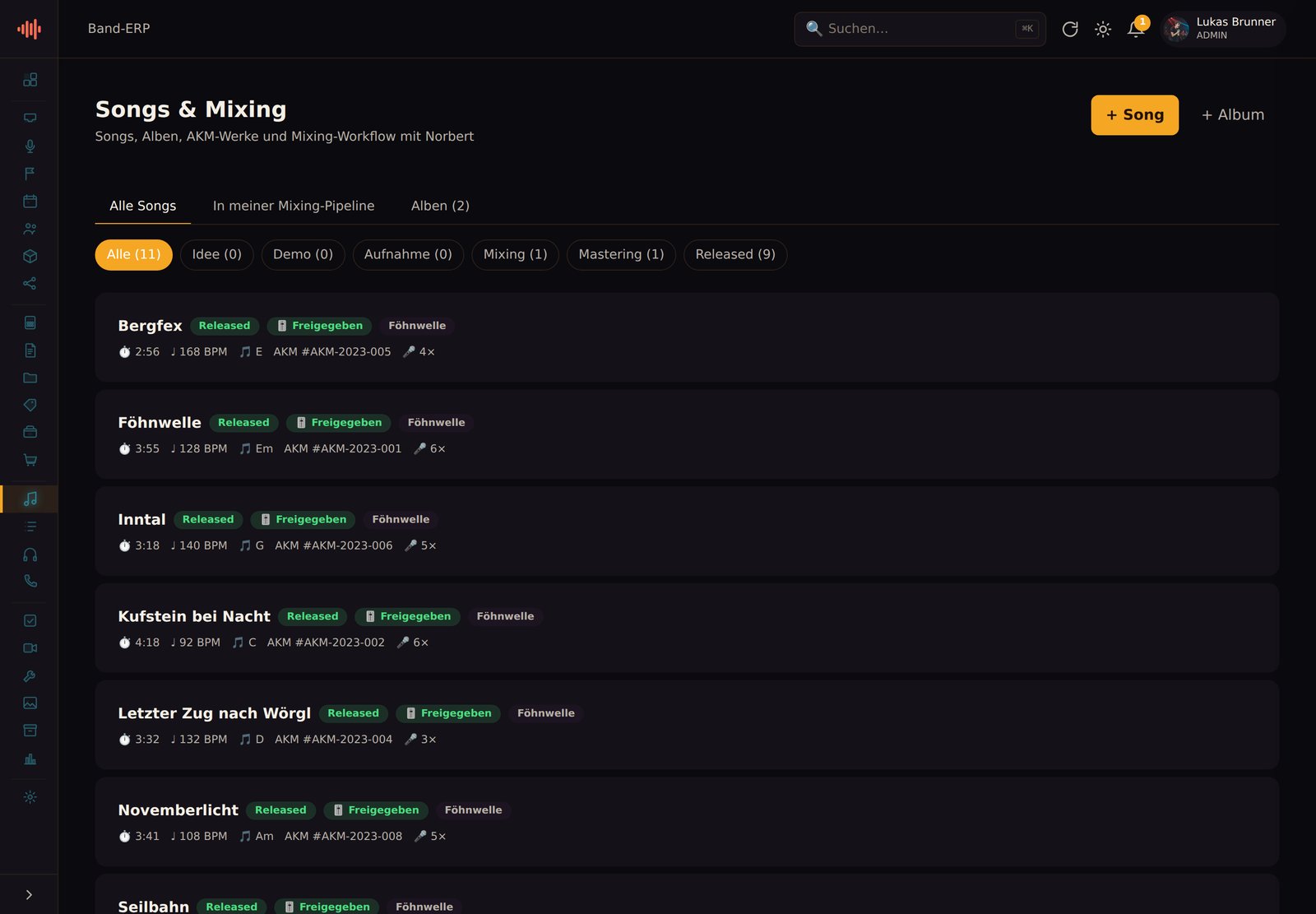Switch to the Alben (2) tab

click(440, 206)
